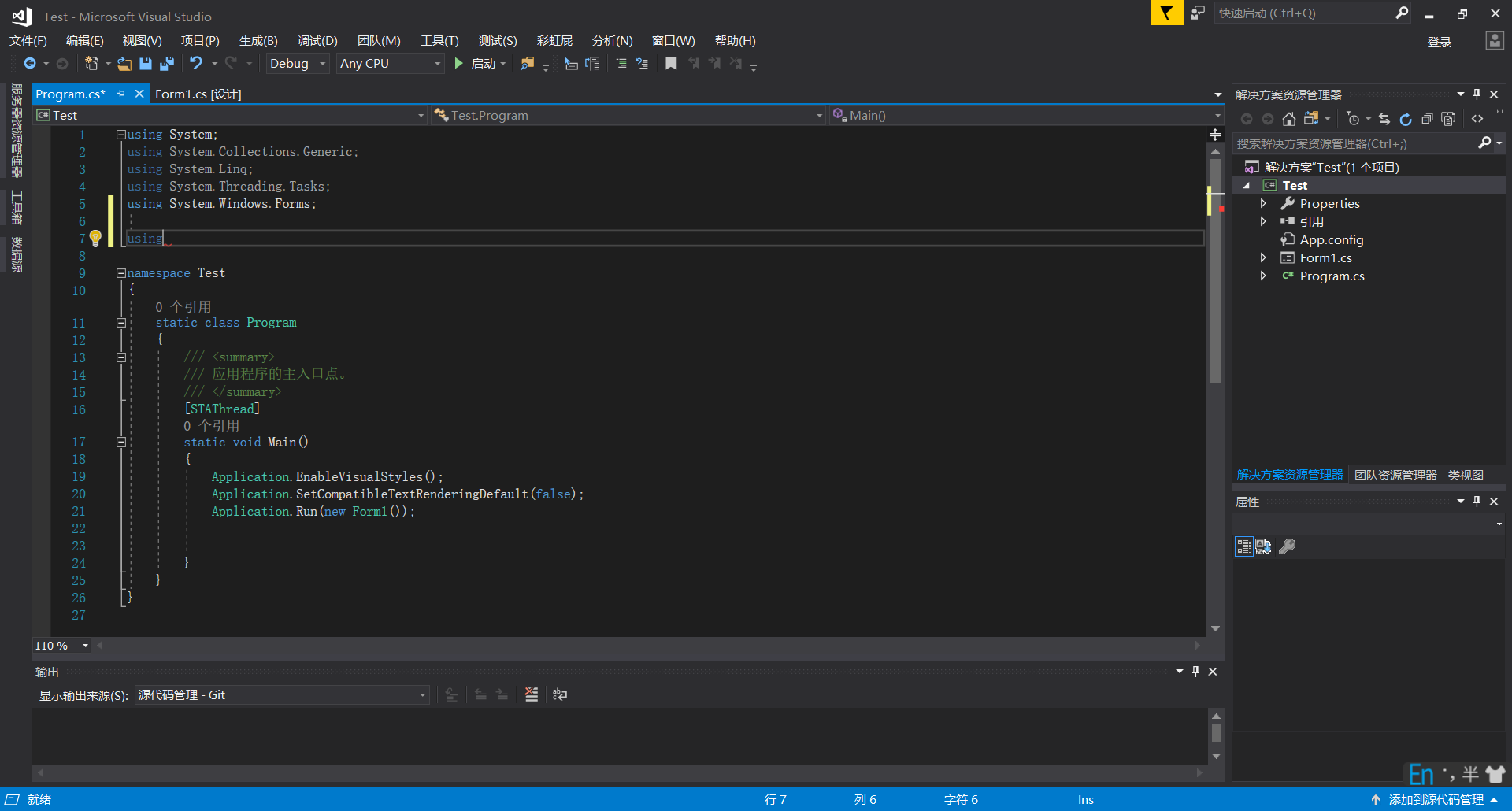The image size is (1512, 811).
Task: Open the Test.Program type dropdown
Action: [x=628, y=115]
